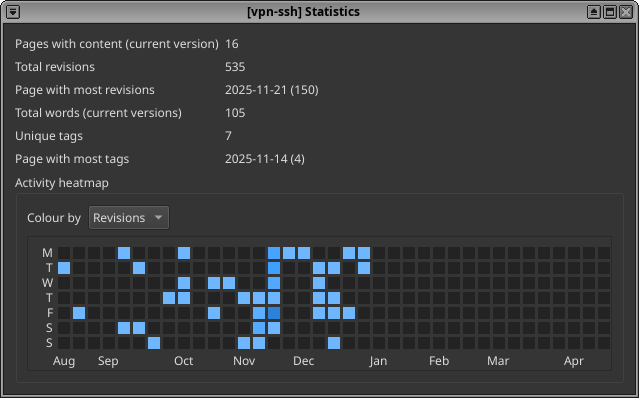The image size is (639, 398).
Task: Click the 'M' weekday row label
Action: coord(47,253)
